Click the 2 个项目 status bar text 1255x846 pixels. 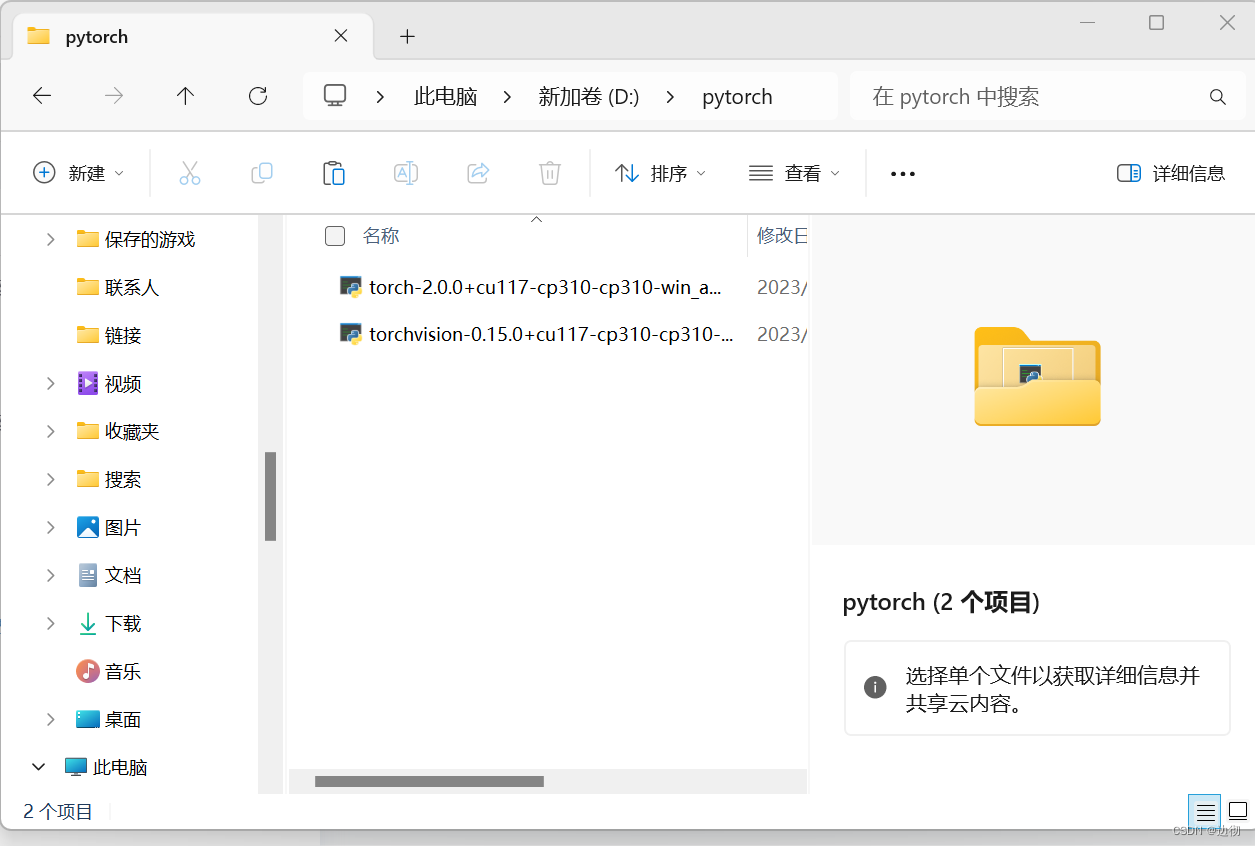58,812
